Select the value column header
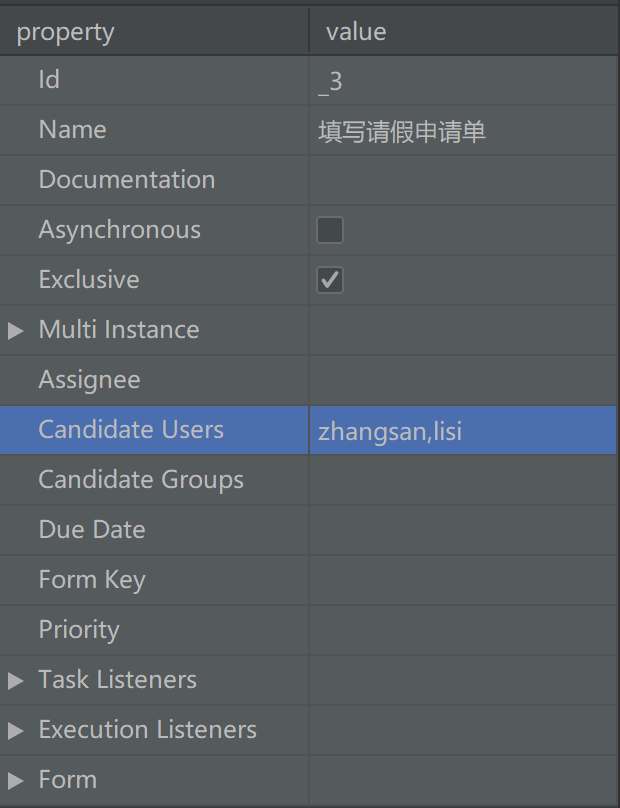Screen dimensions: 620x808 (x=464, y=31)
